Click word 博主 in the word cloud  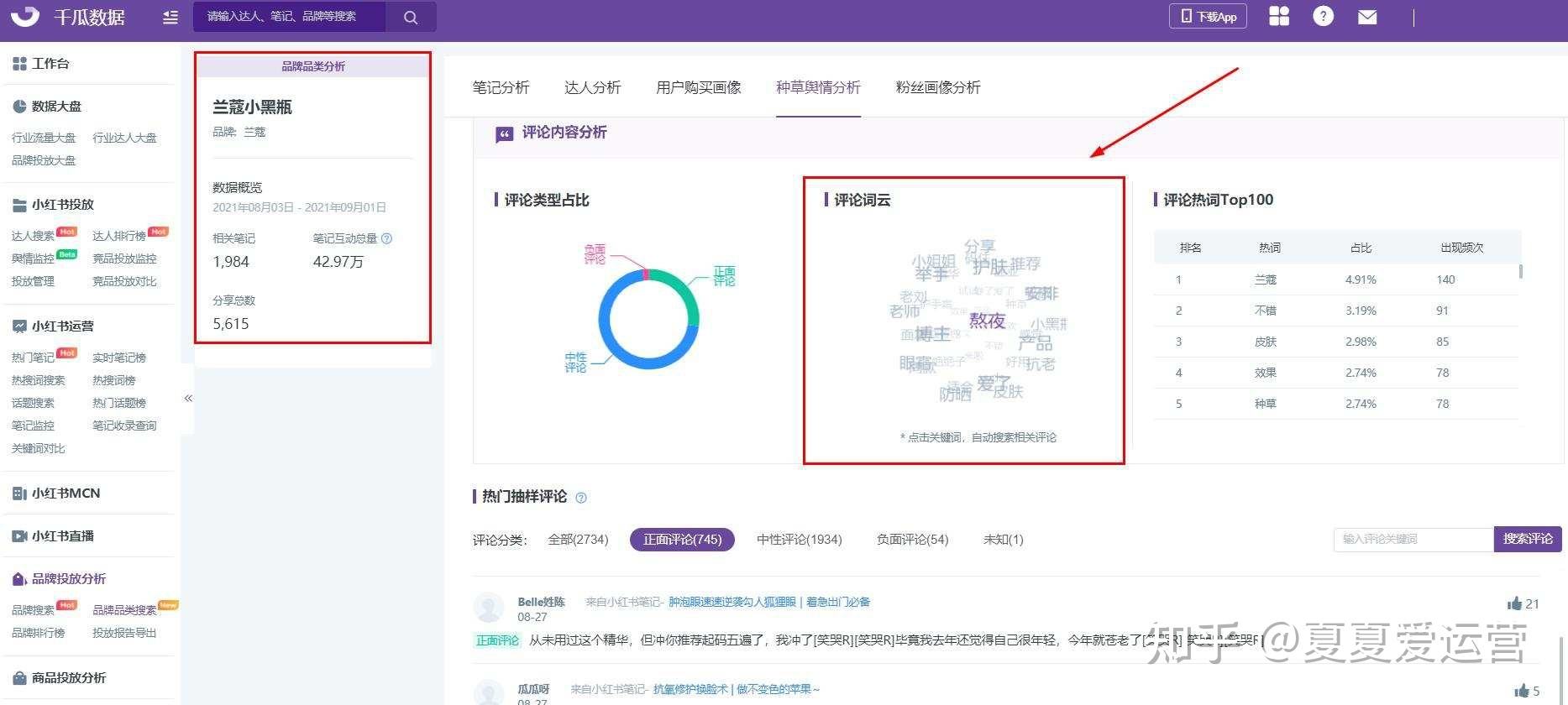pos(932,334)
